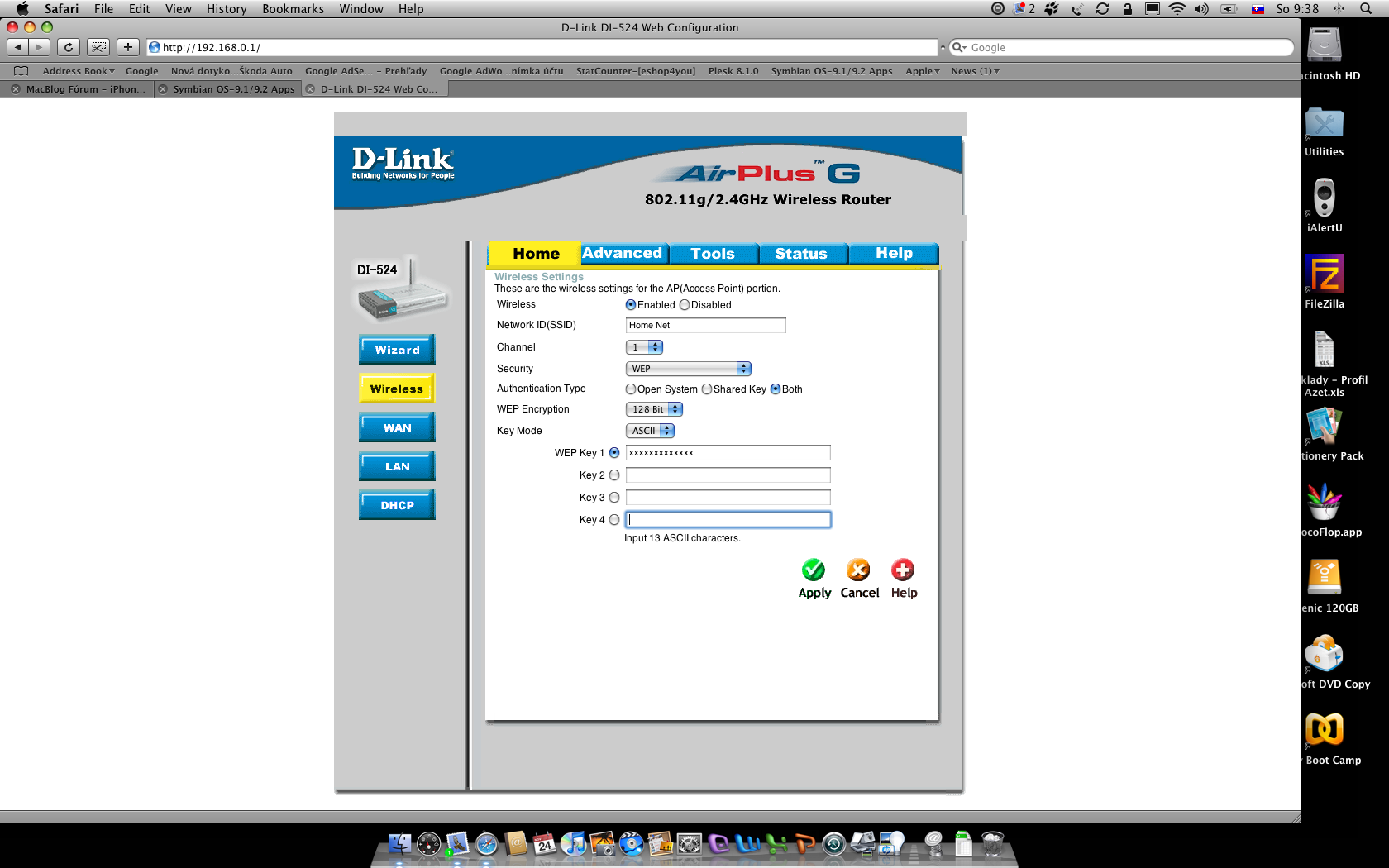Image resolution: width=1389 pixels, height=868 pixels.
Task: Select Key 3 radio button
Action: (x=614, y=498)
